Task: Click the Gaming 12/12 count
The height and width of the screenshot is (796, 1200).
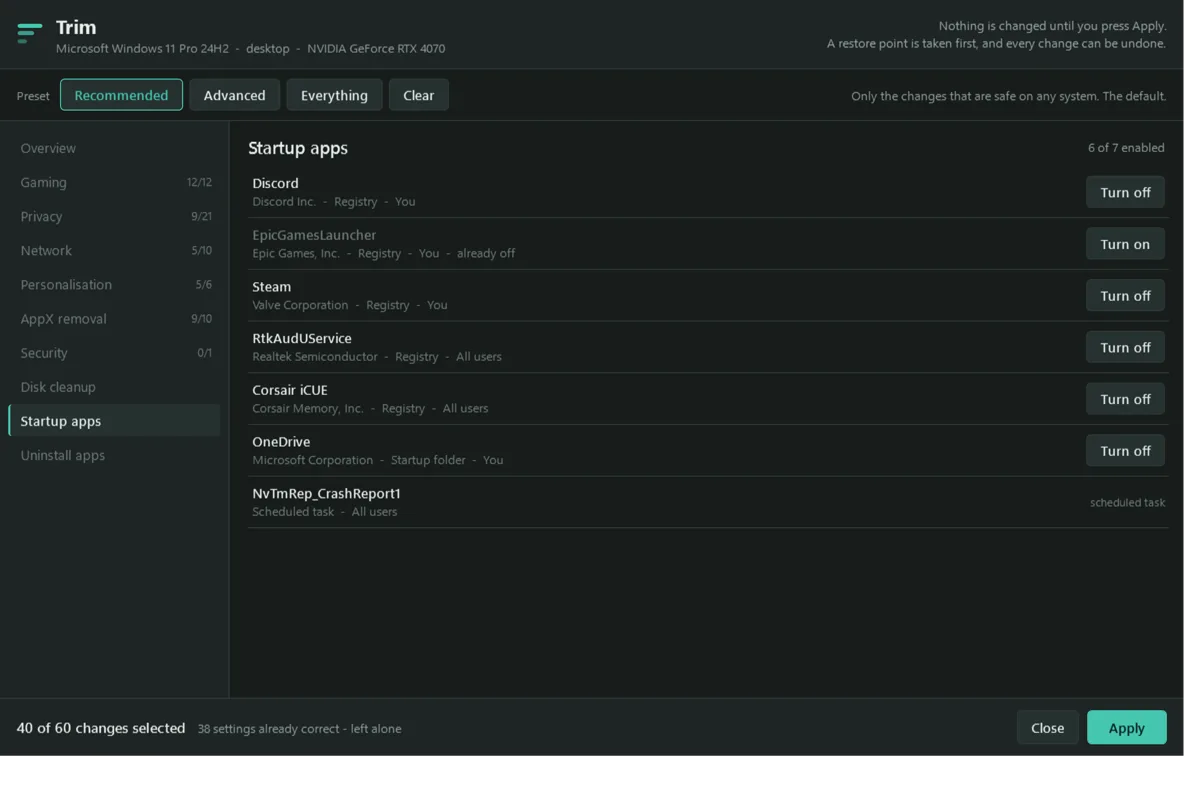Action: pos(199,182)
